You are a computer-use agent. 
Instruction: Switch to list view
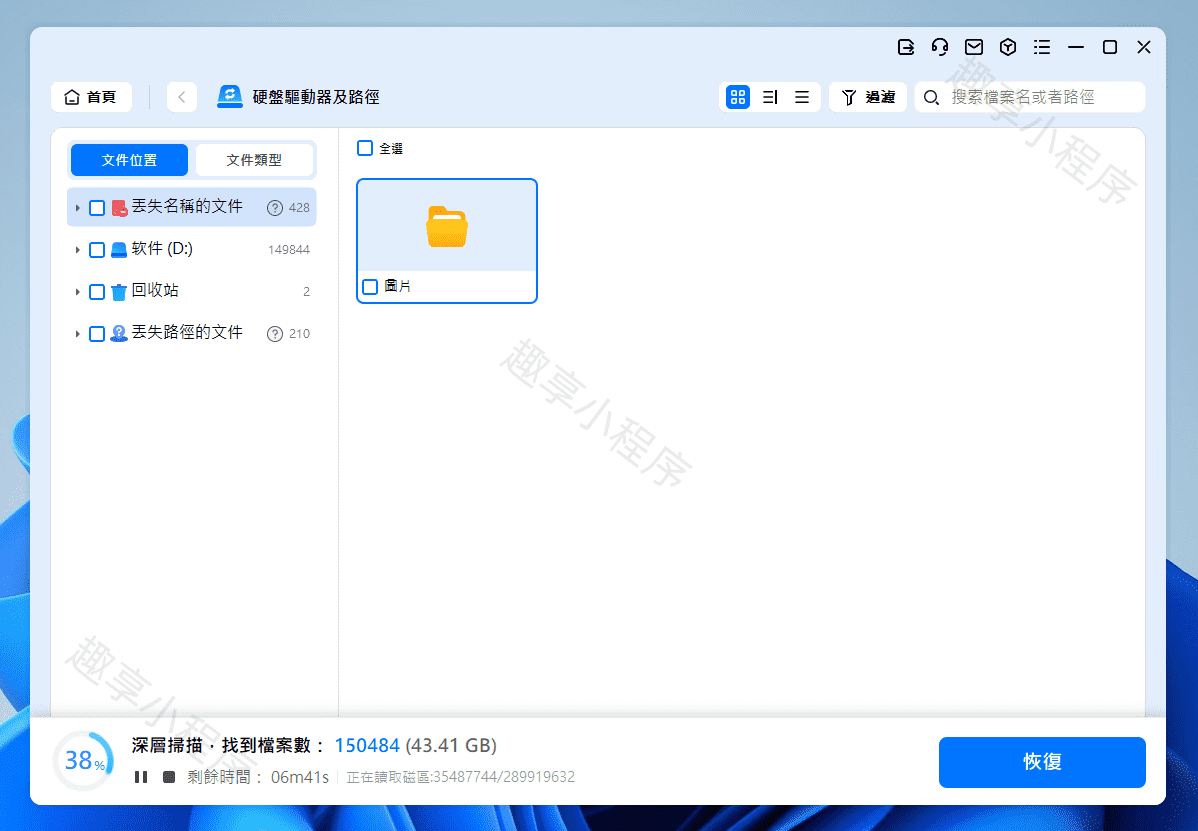tap(801, 97)
